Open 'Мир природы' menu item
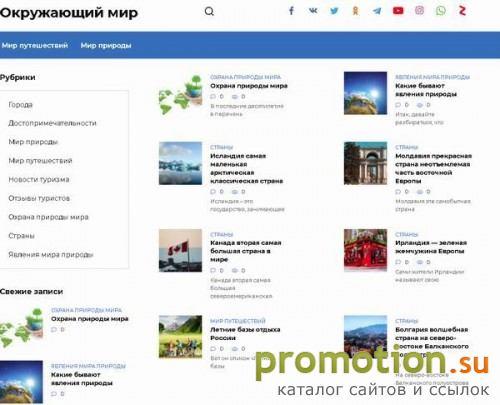Viewport: 500px width, 405px height. 106,45
